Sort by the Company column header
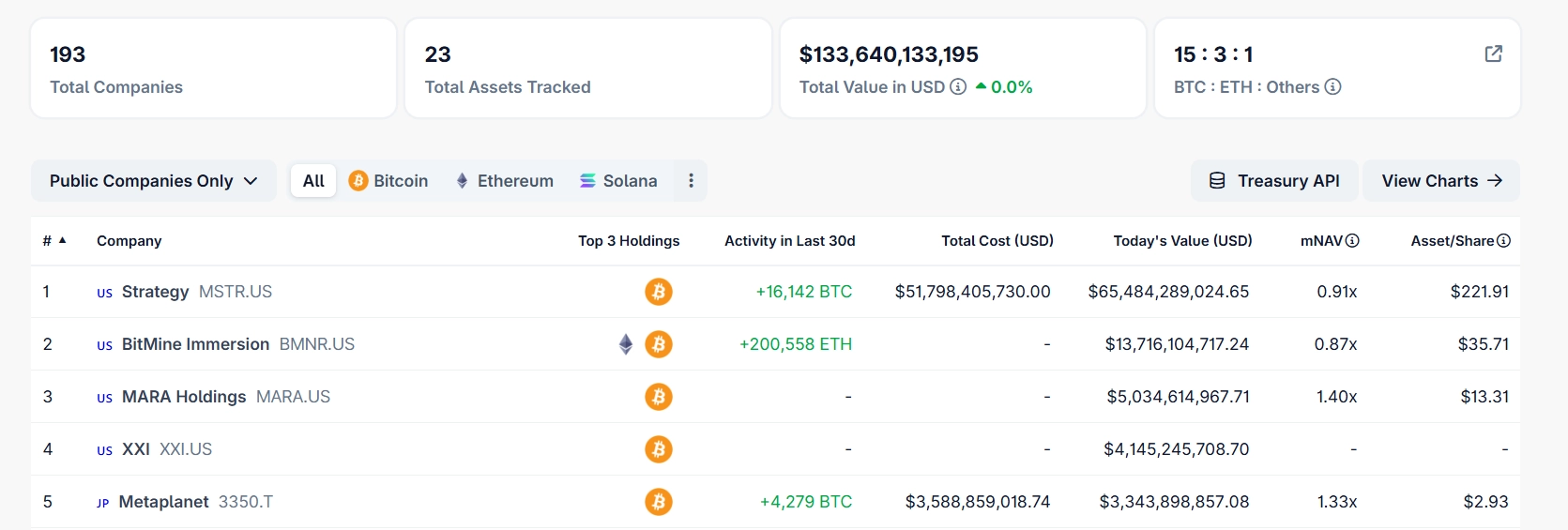The height and width of the screenshot is (530, 1568). [x=129, y=241]
